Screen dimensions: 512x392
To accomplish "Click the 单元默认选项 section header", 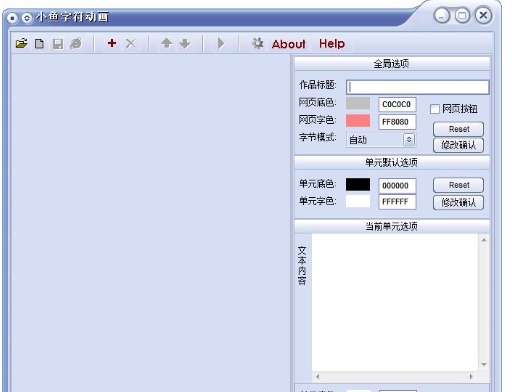I will [392, 163].
